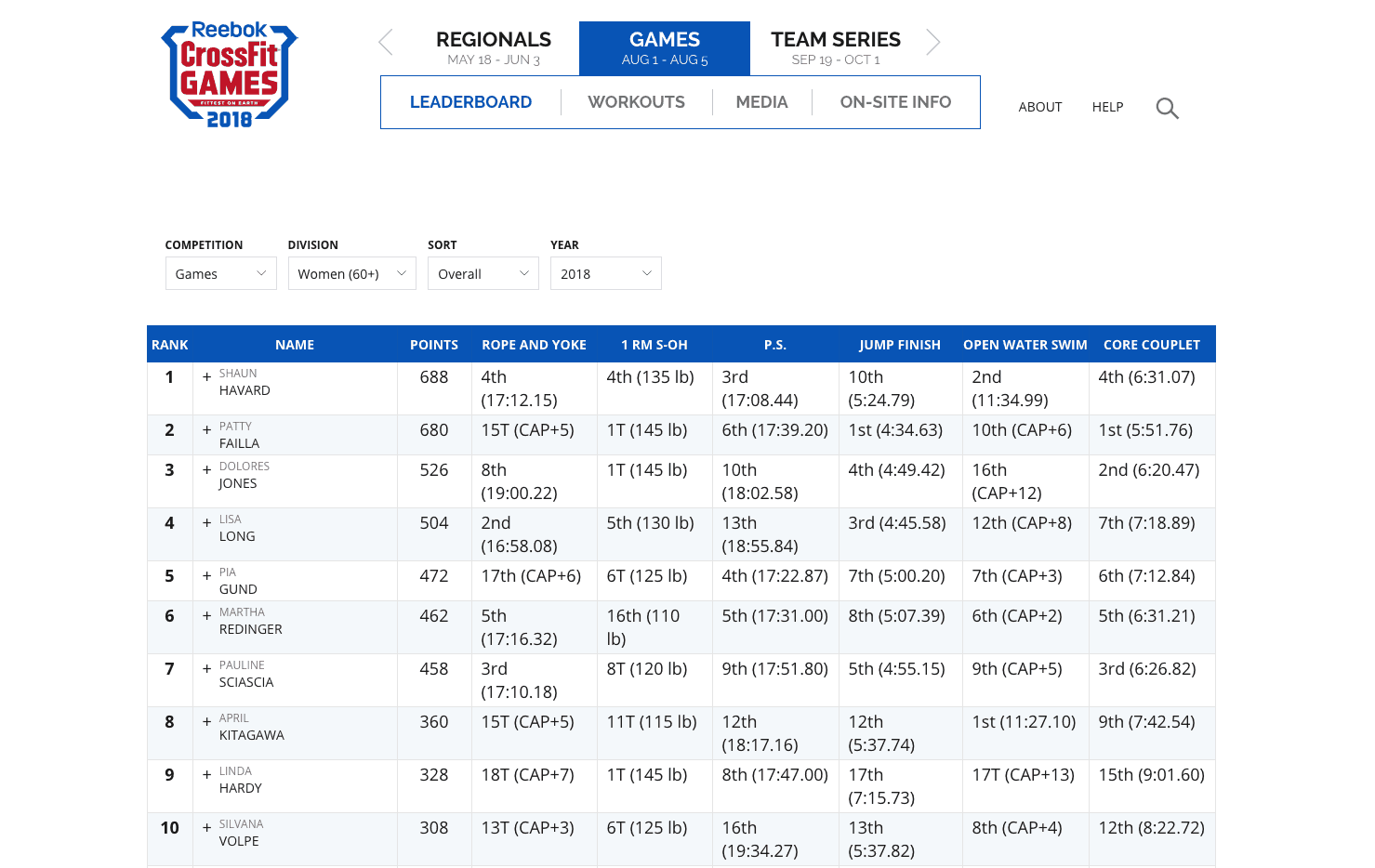Click the Points column header
The height and width of the screenshot is (868, 1375).
point(433,345)
